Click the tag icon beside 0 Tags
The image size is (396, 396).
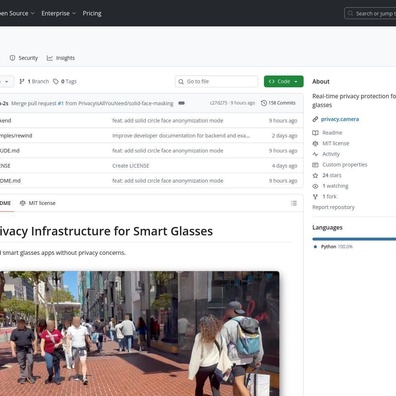coord(56,81)
